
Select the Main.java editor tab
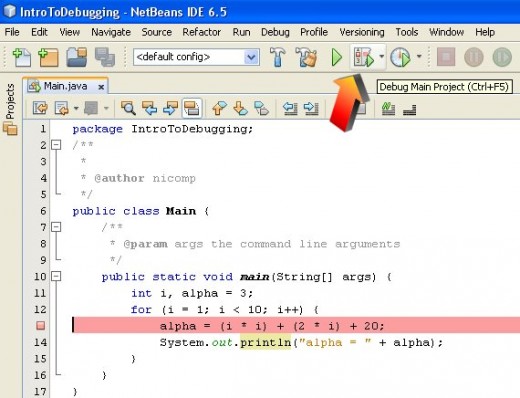pos(65,86)
